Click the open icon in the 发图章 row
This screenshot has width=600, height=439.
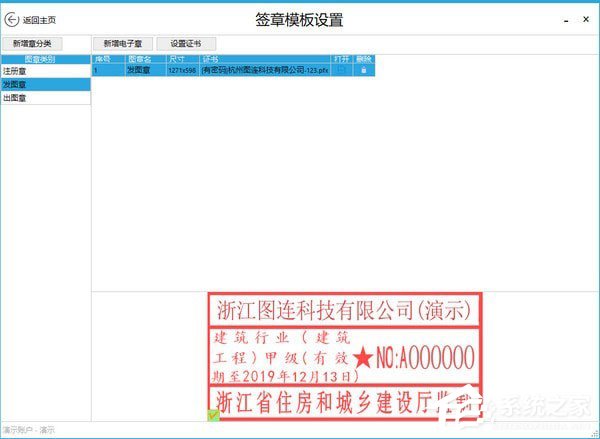342,70
